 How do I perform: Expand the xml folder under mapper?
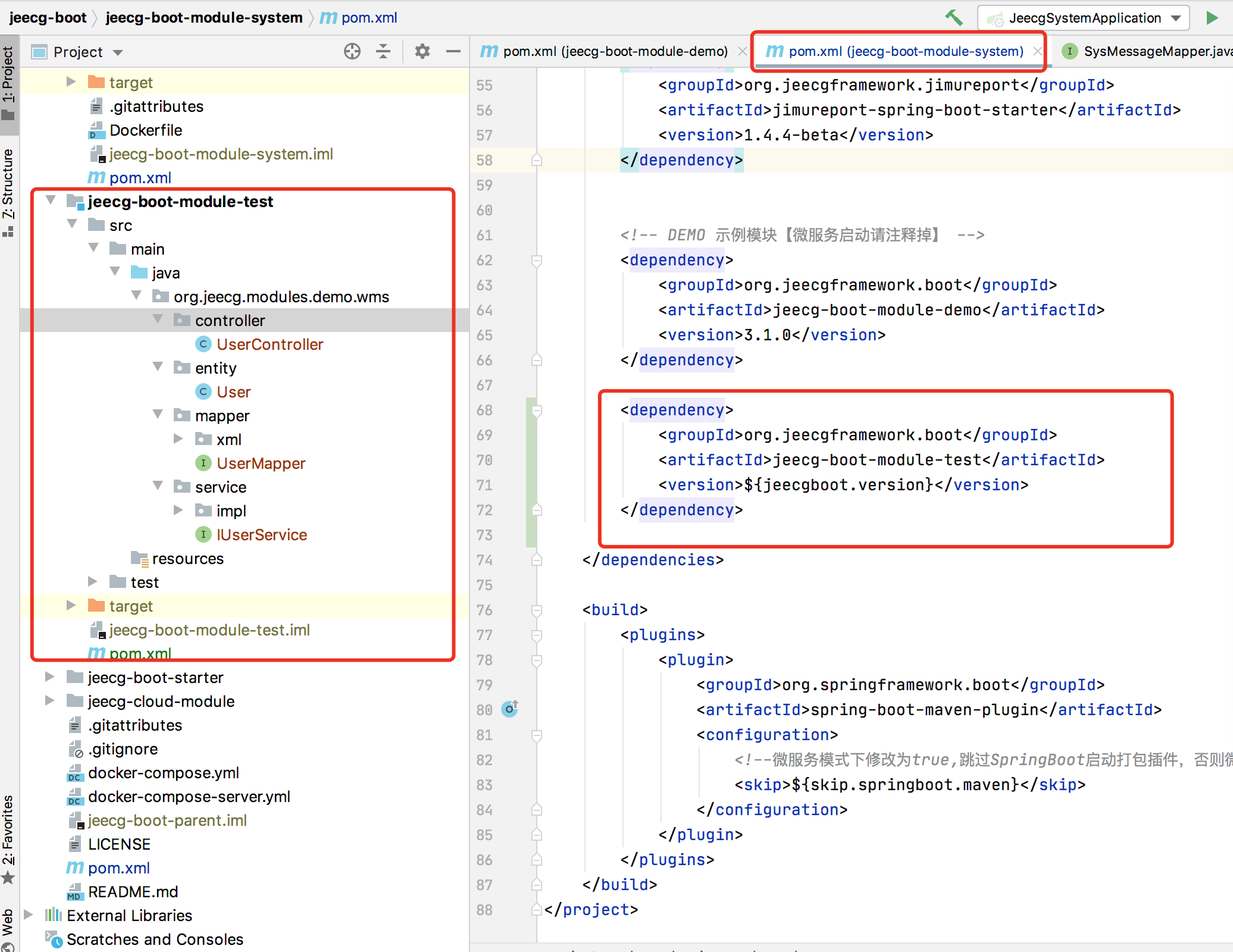pos(179,439)
